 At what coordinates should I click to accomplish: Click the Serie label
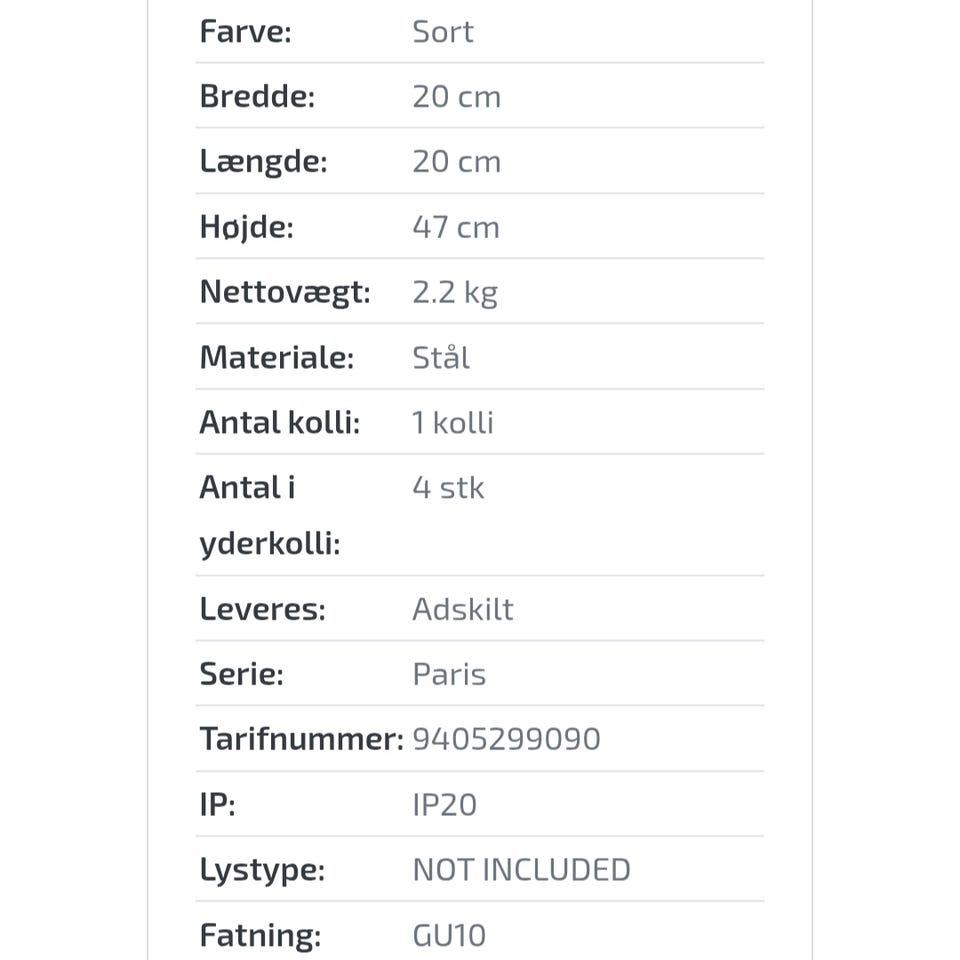tap(241, 674)
